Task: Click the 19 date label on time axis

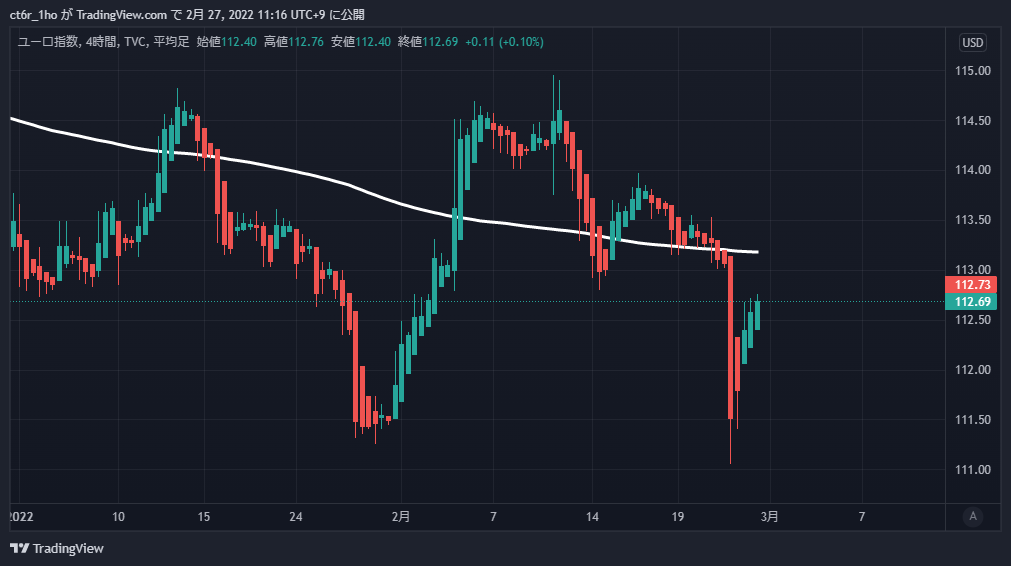Action: point(678,517)
